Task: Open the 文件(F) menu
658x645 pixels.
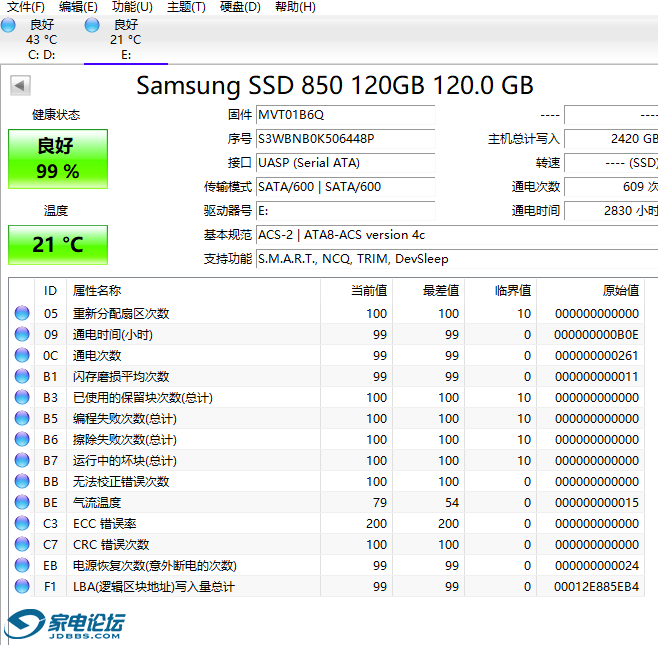Action: pos(26,7)
